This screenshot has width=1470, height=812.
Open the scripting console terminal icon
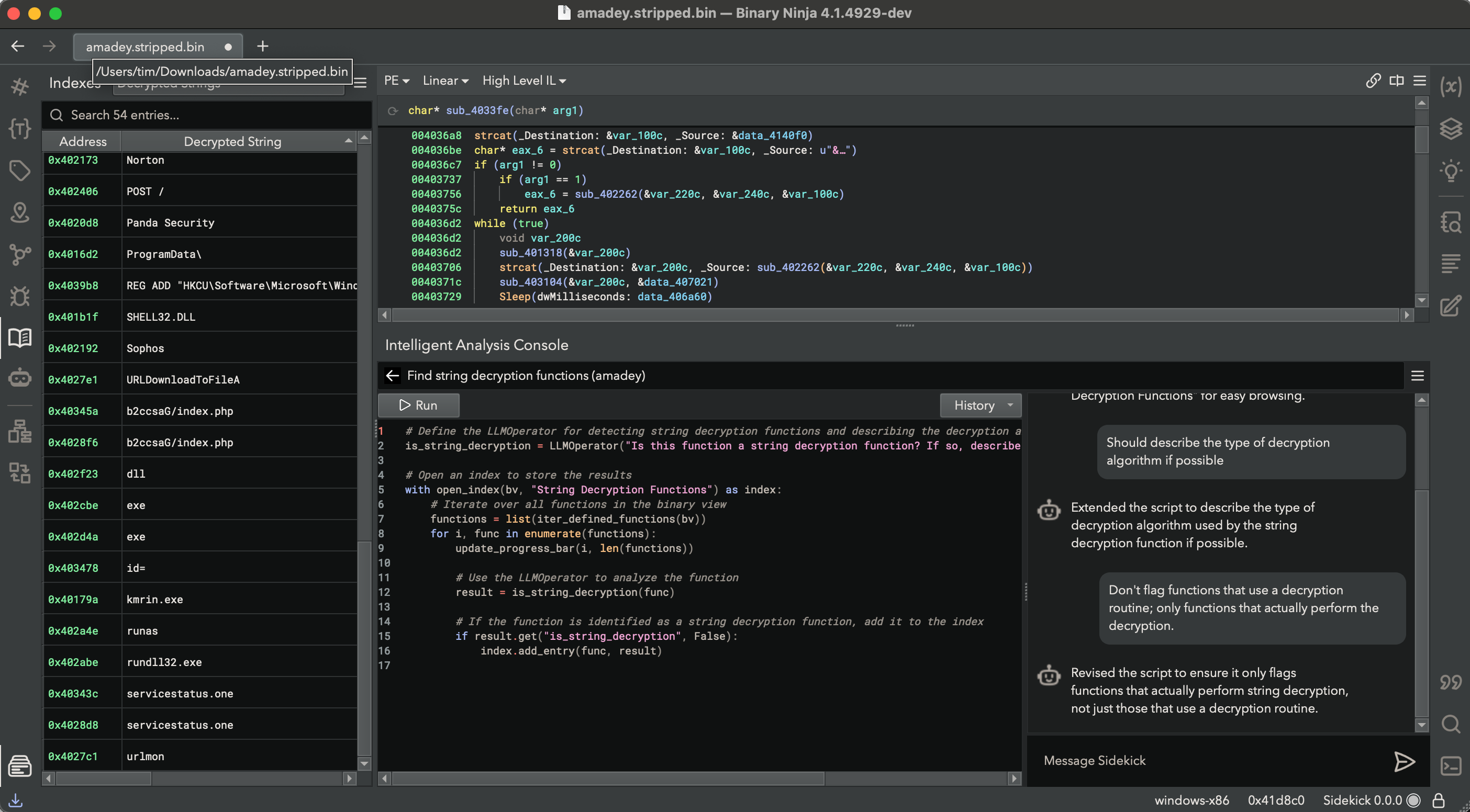pos(1450,766)
